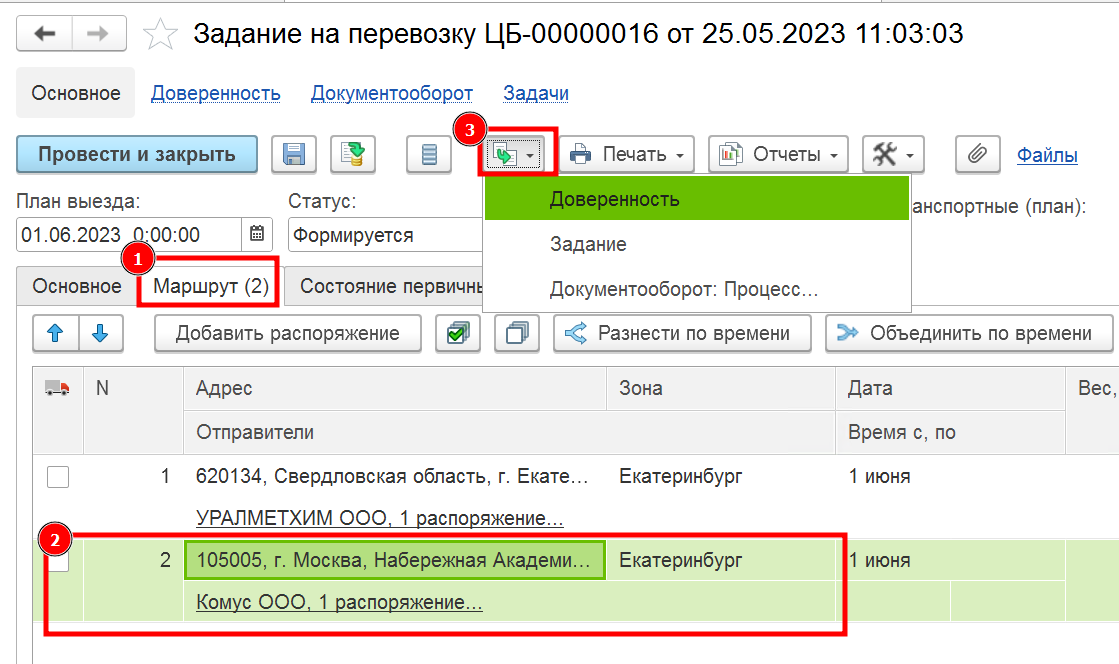Switch to Основное navigation section
The height and width of the screenshot is (664, 1119).
pyautogui.click(x=76, y=93)
